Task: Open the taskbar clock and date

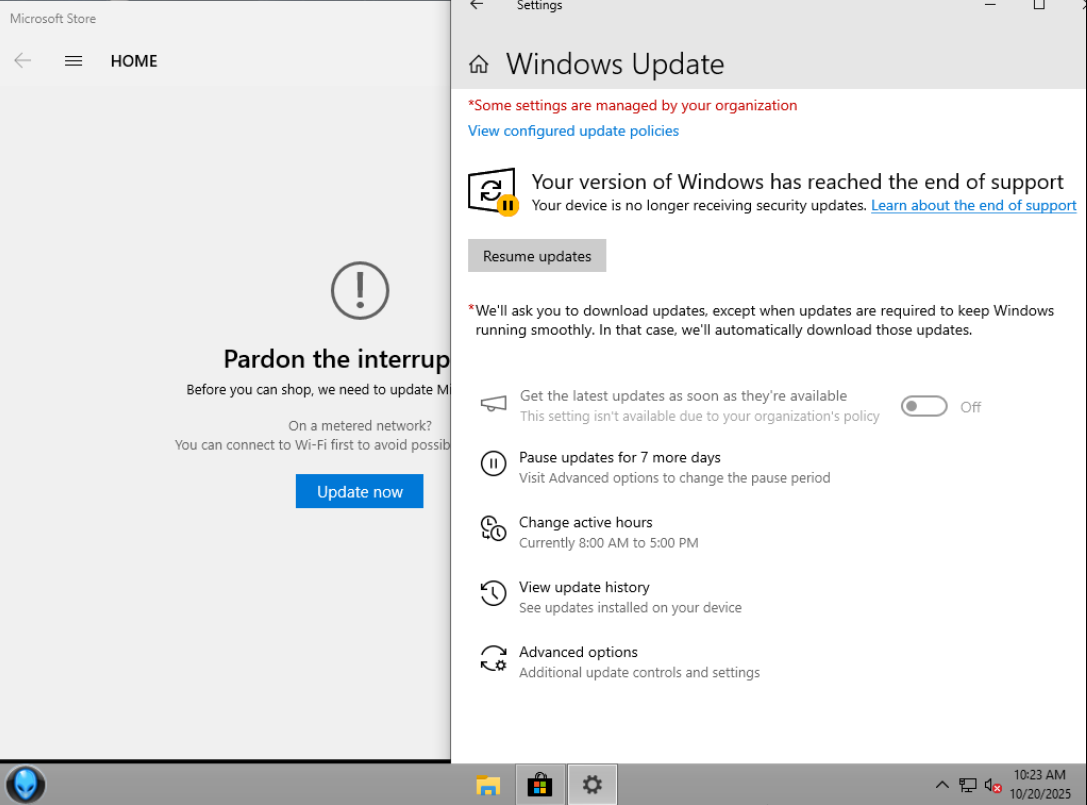Action: (x=1039, y=784)
